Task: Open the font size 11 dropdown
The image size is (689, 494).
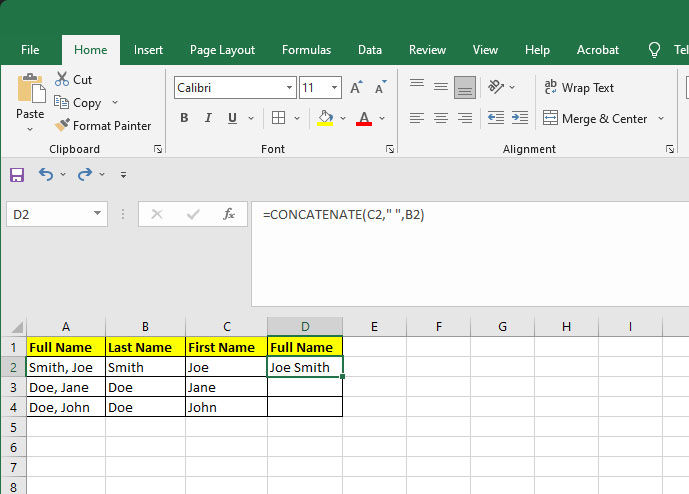Action: pyautogui.click(x=334, y=87)
